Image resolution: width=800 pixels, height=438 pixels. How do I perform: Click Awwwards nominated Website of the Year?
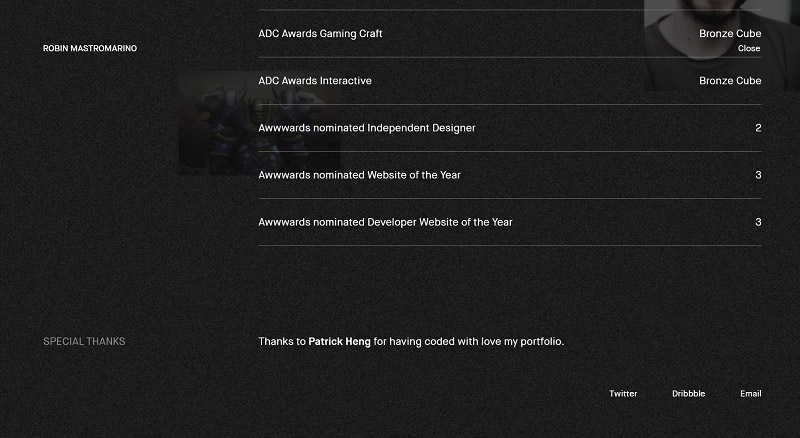[x=359, y=175]
